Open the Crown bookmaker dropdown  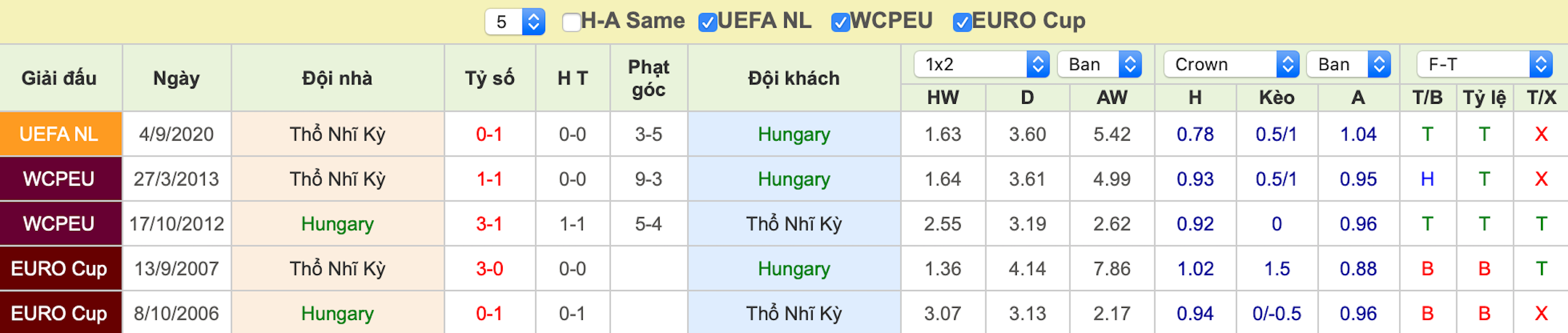[x=1231, y=64]
